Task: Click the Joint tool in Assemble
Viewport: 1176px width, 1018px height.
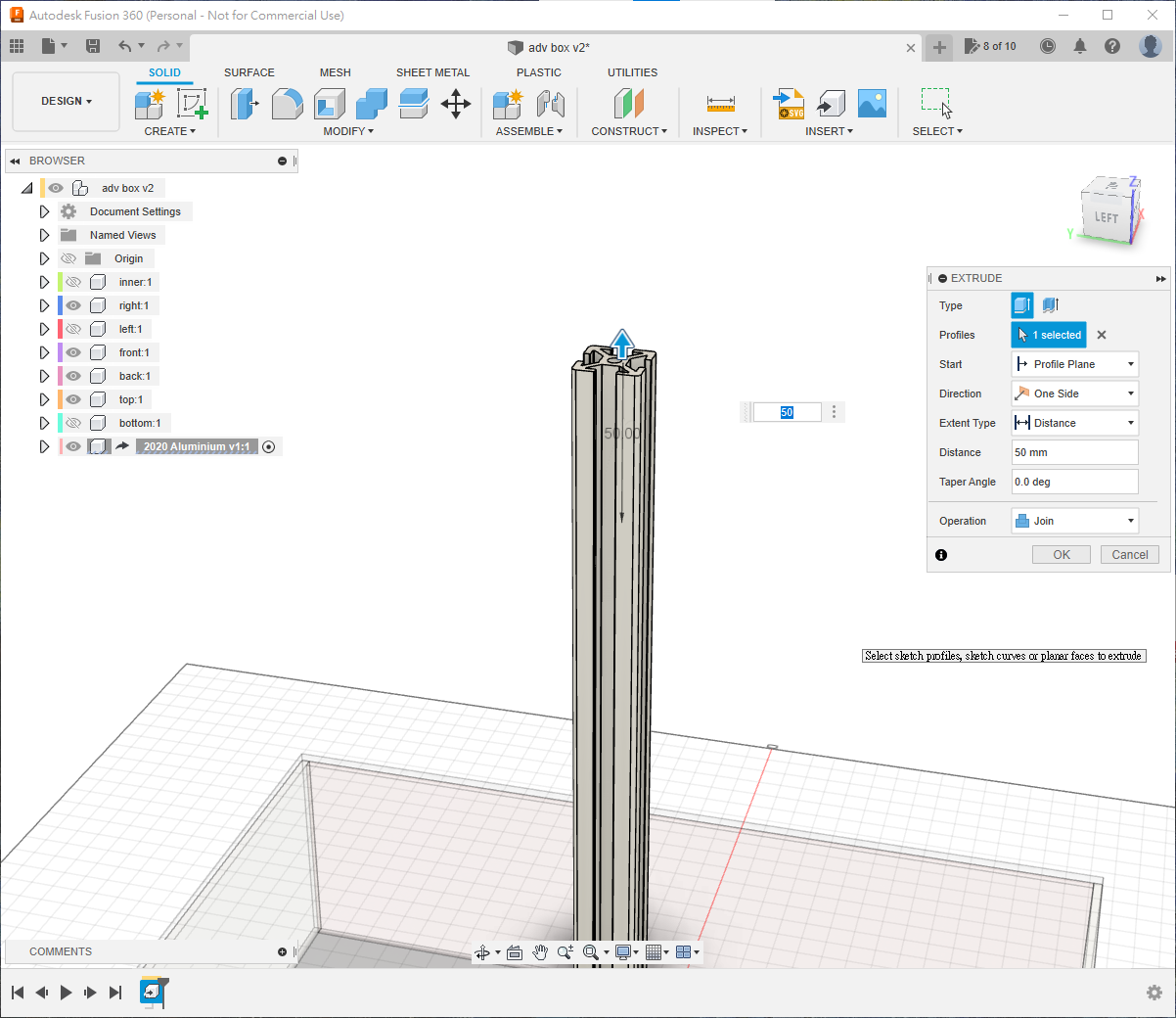Action: point(551,104)
